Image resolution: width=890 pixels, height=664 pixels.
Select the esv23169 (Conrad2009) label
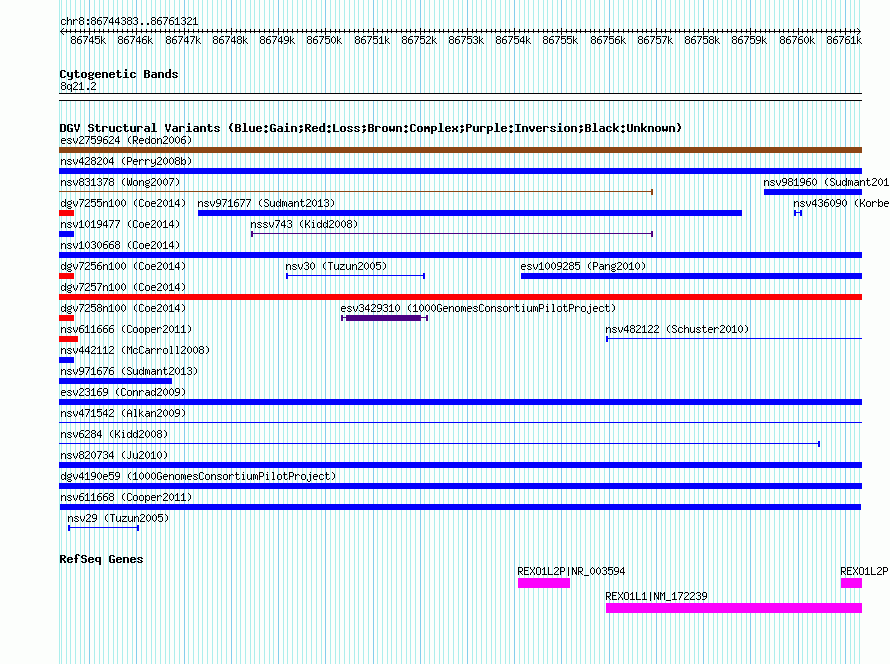(x=123, y=392)
